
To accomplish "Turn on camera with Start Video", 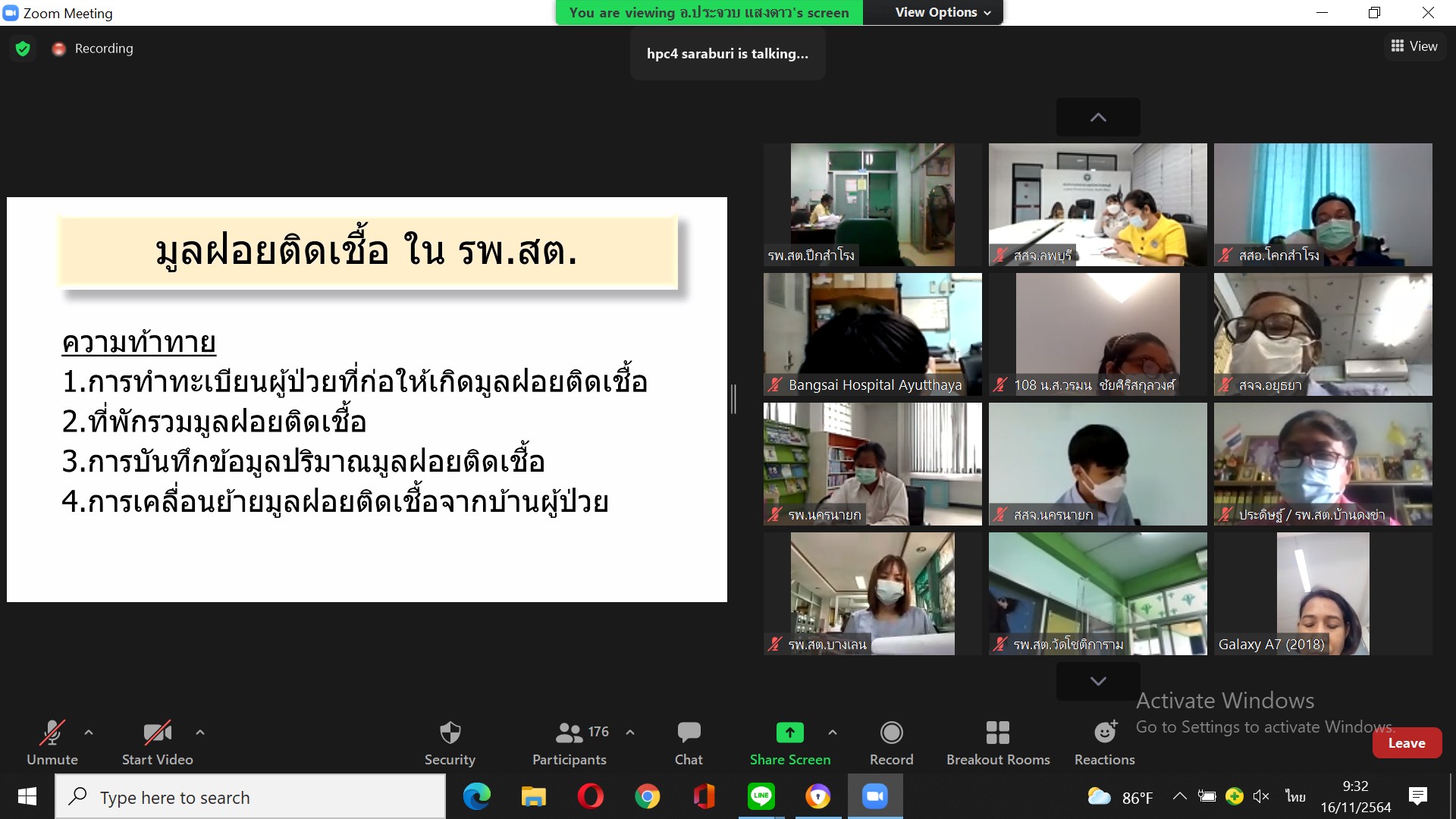I will (157, 742).
